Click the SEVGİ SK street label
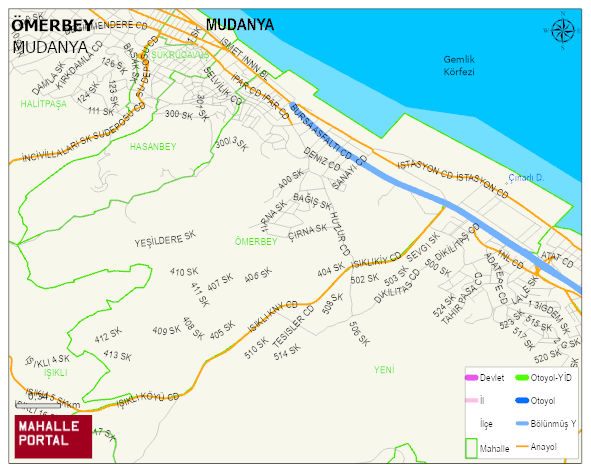This screenshot has width=591, height=472. point(423,247)
